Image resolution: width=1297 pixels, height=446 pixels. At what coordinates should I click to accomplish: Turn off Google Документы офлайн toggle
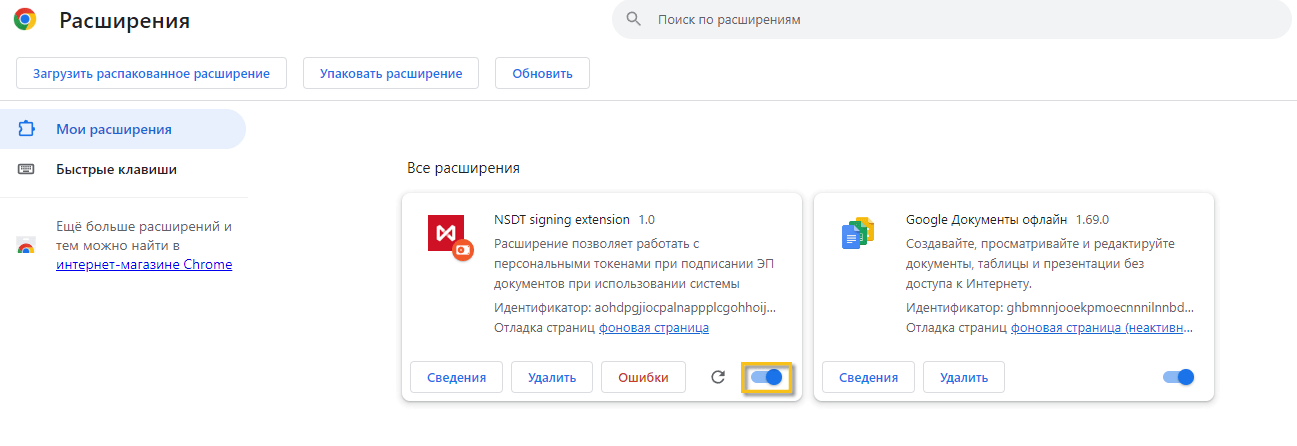tap(1179, 377)
